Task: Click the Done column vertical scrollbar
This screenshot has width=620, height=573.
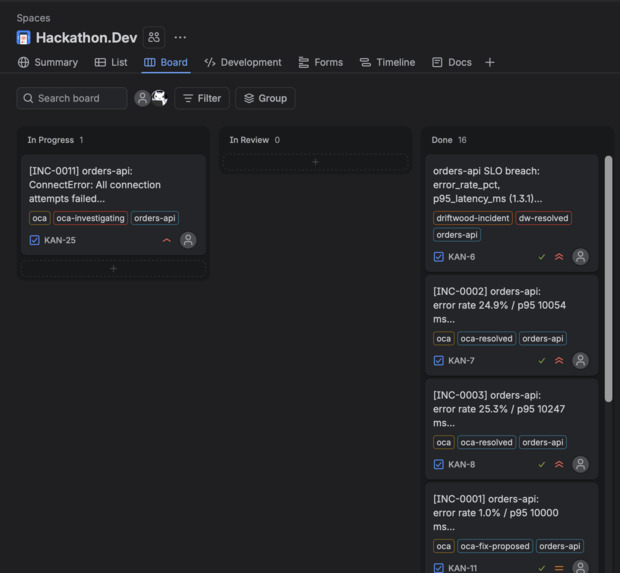Action: (x=608, y=279)
